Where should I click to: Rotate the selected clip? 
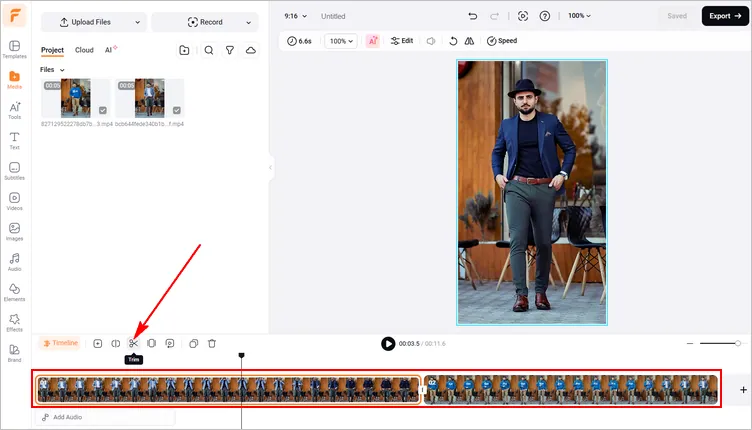pos(453,41)
